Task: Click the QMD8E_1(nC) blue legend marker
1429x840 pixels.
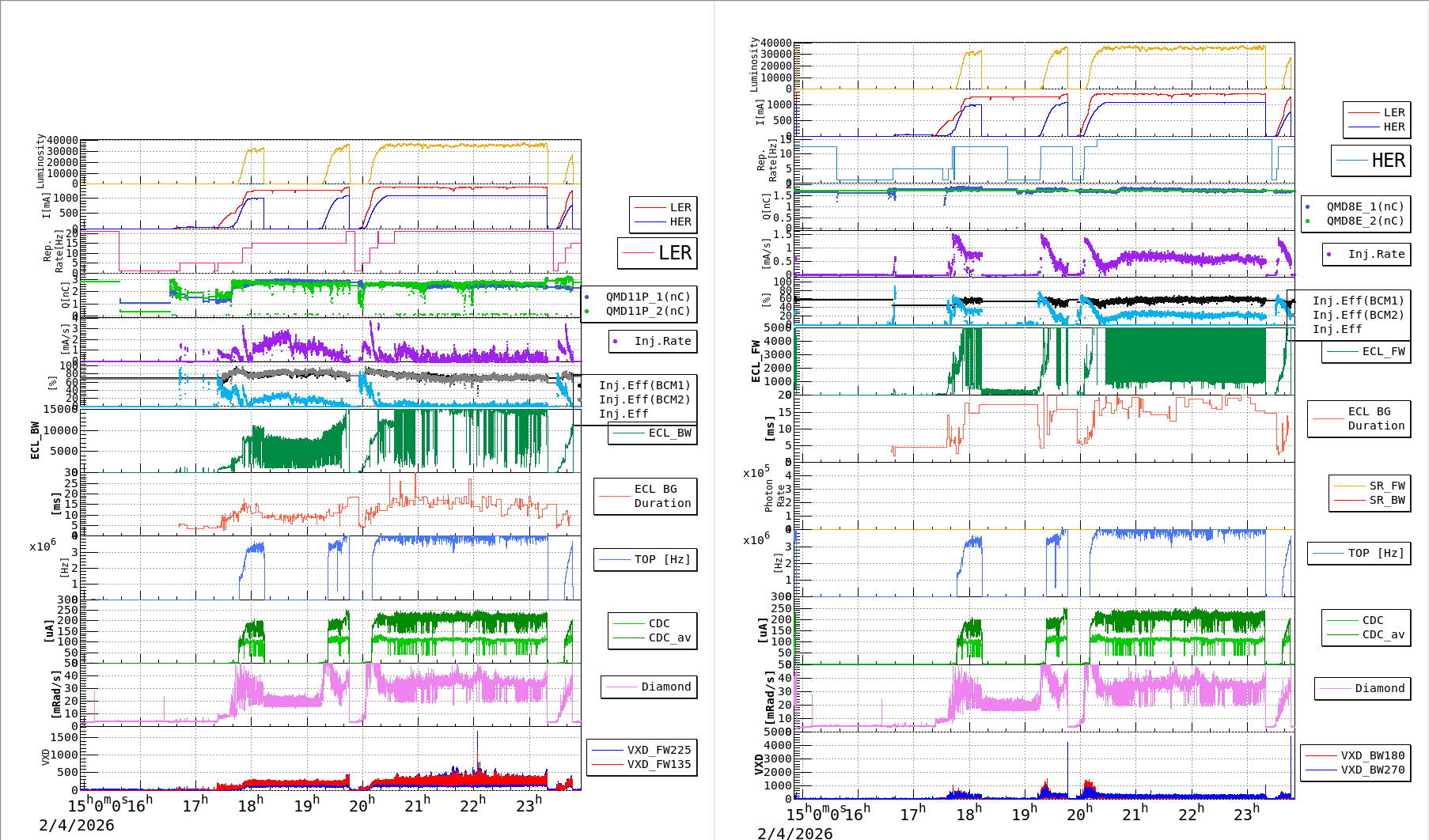Action: click(1308, 207)
